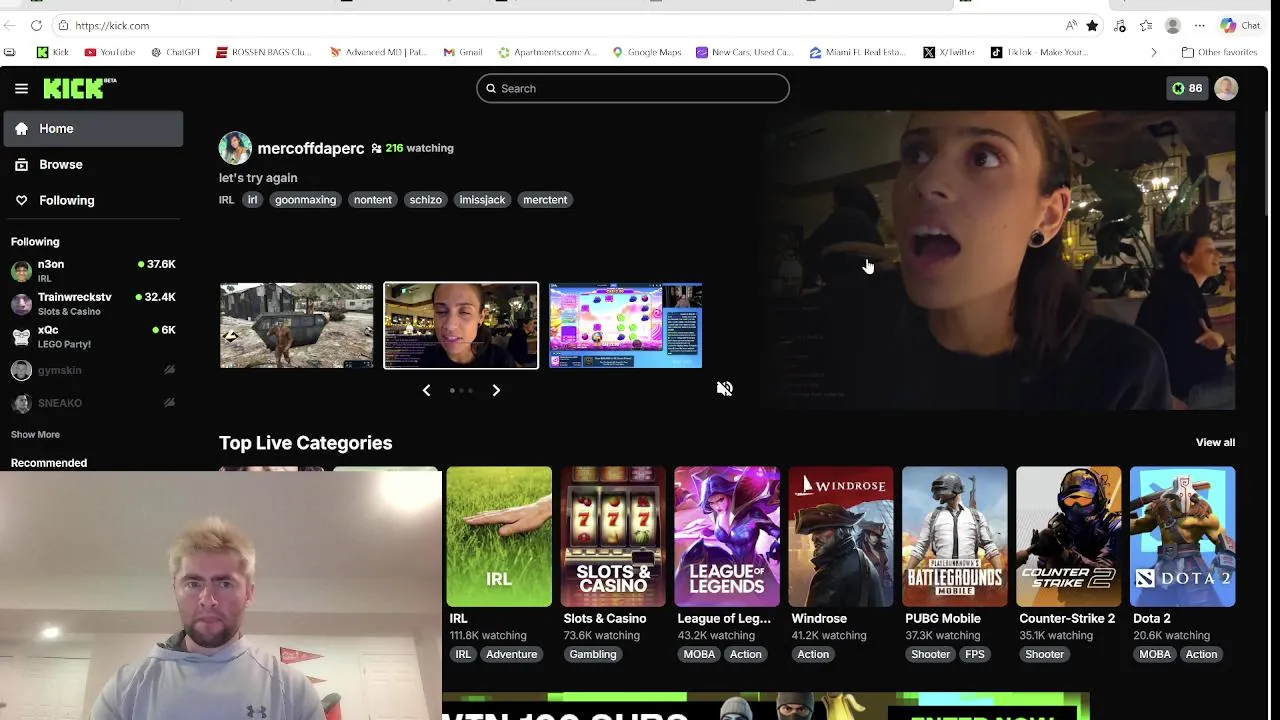Open the Kick bookmark in favorites bar
1280x720 pixels.
[x=53, y=52]
